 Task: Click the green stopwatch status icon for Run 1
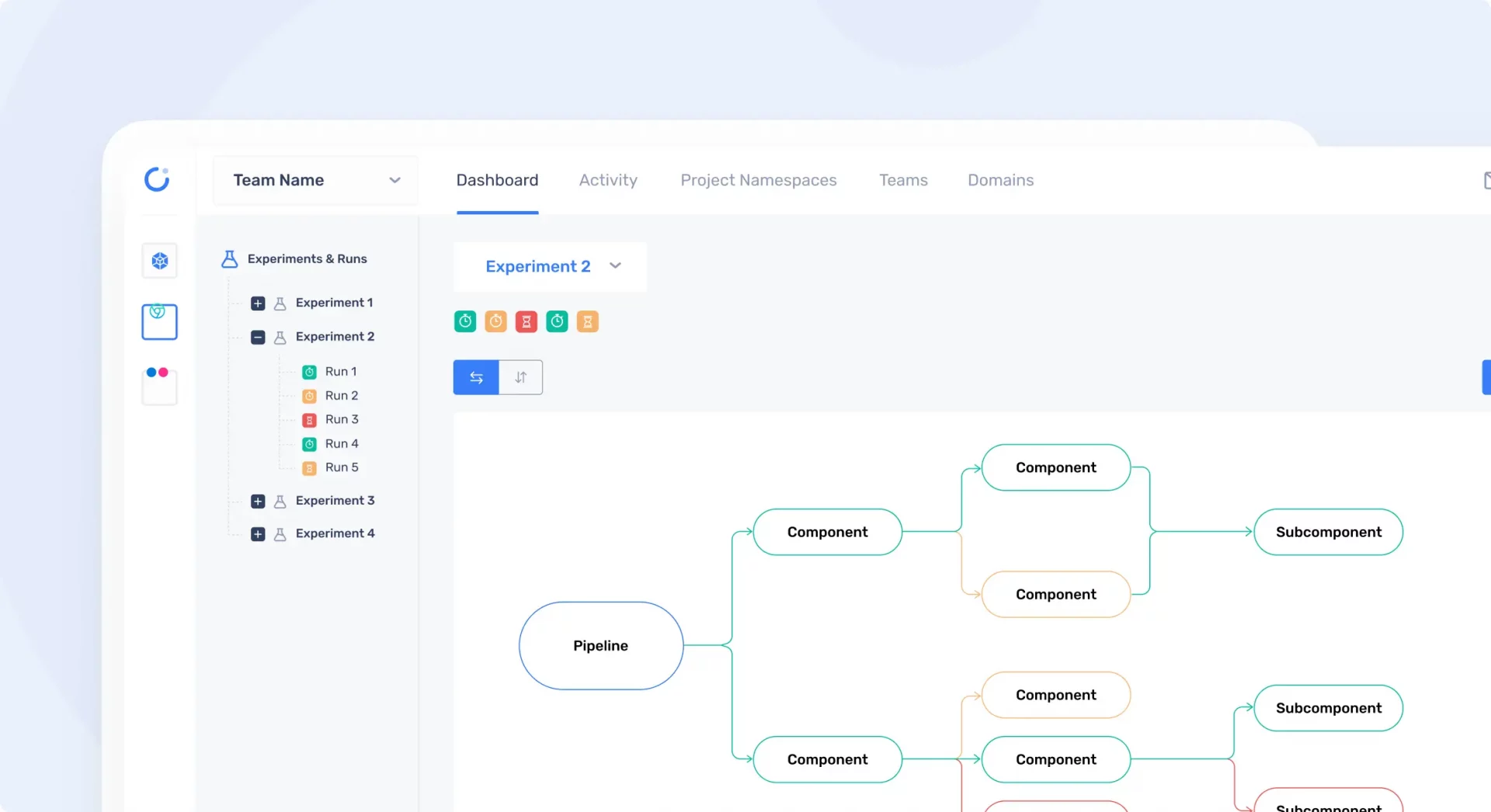coord(310,371)
